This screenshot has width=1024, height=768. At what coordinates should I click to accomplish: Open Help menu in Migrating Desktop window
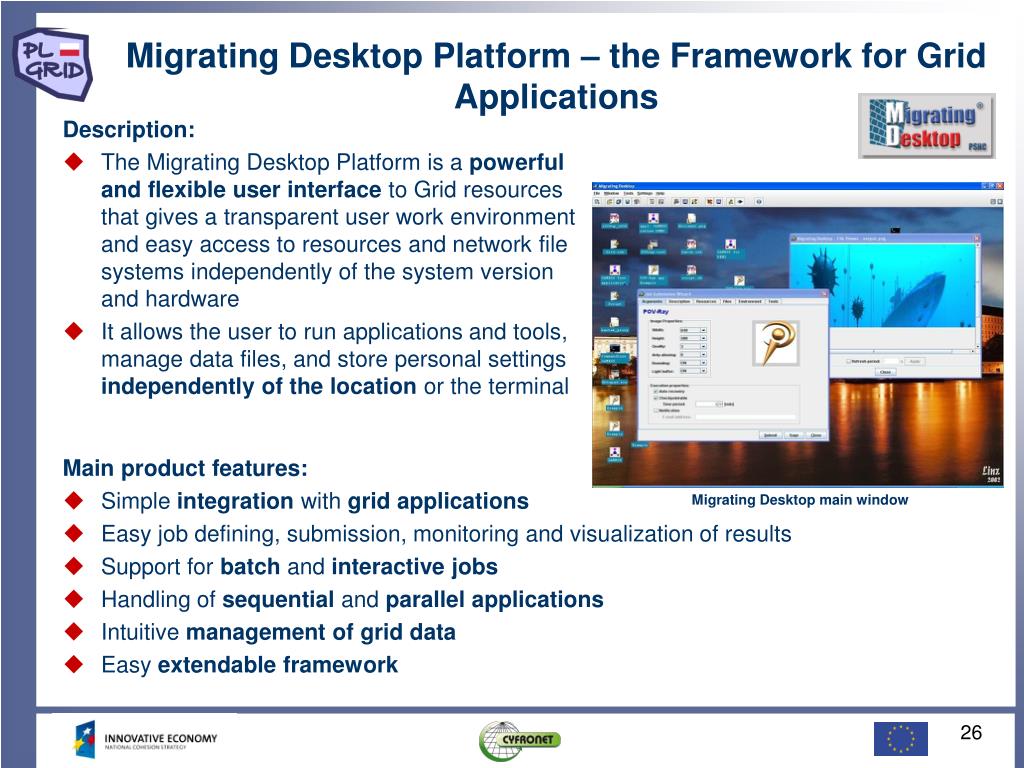660,193
